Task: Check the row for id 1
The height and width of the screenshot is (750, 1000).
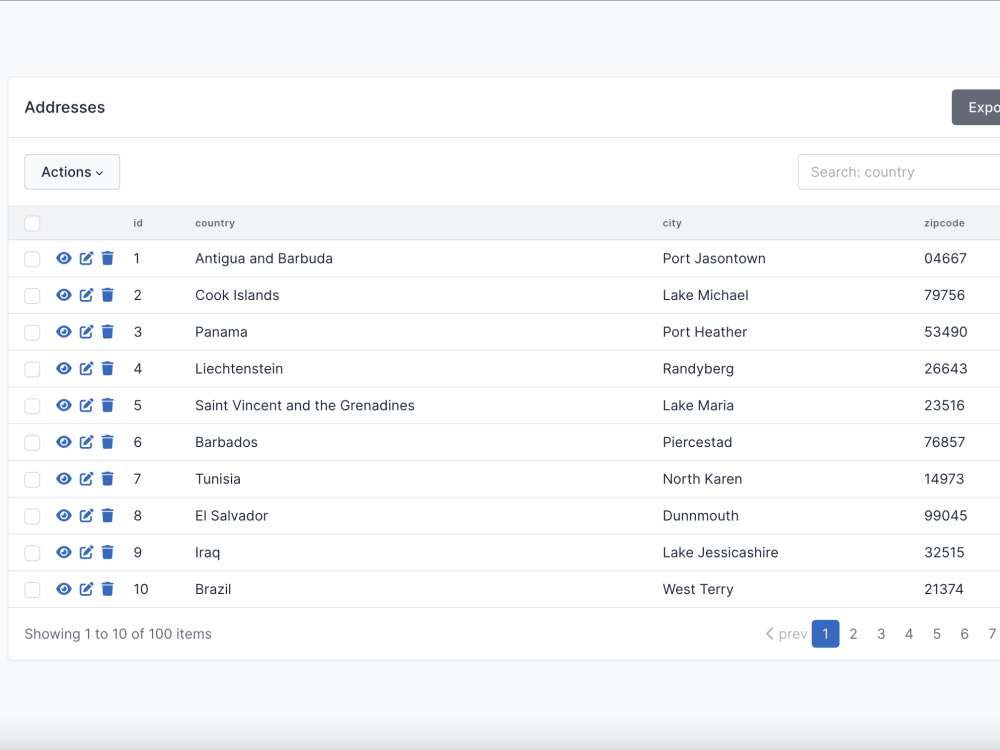Action: point(32,259)
